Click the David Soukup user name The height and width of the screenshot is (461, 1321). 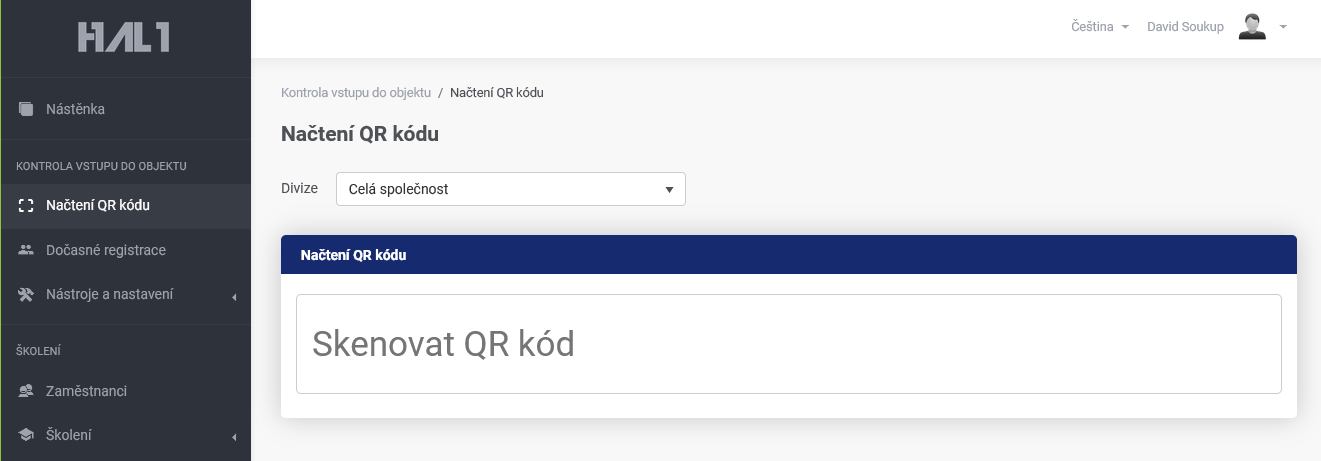(1185, 27)
